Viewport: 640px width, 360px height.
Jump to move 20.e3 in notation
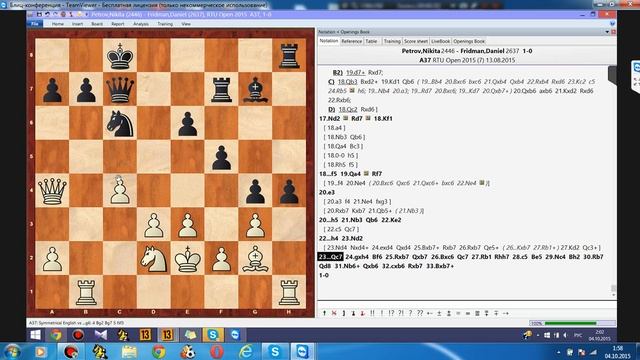327,192
